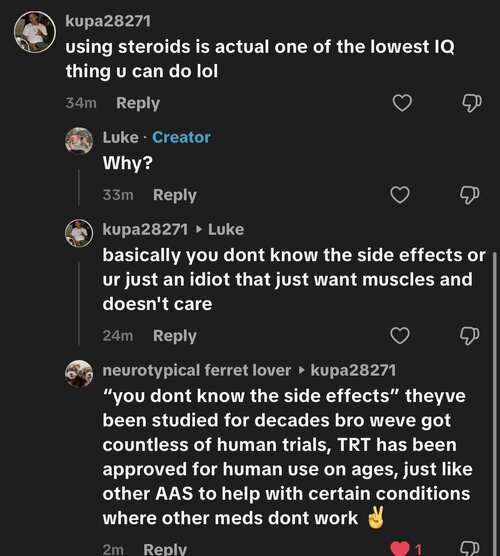This screenshot has width=500, height=556.
Task: Reply to neurotypical ferret lover's comment
Action: click(x=165, y=549)
